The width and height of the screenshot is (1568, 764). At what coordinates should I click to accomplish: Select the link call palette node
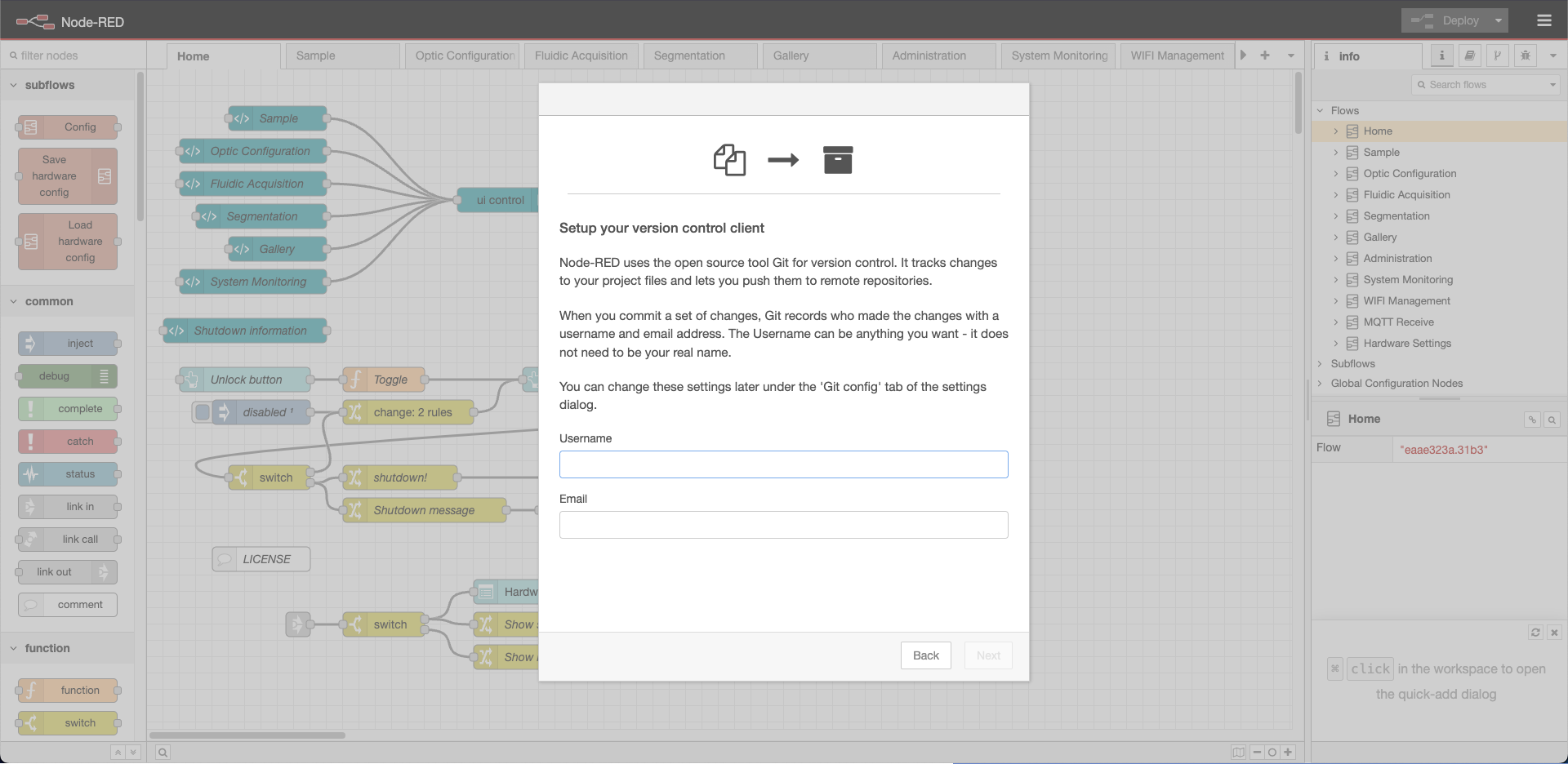[68, 540]
